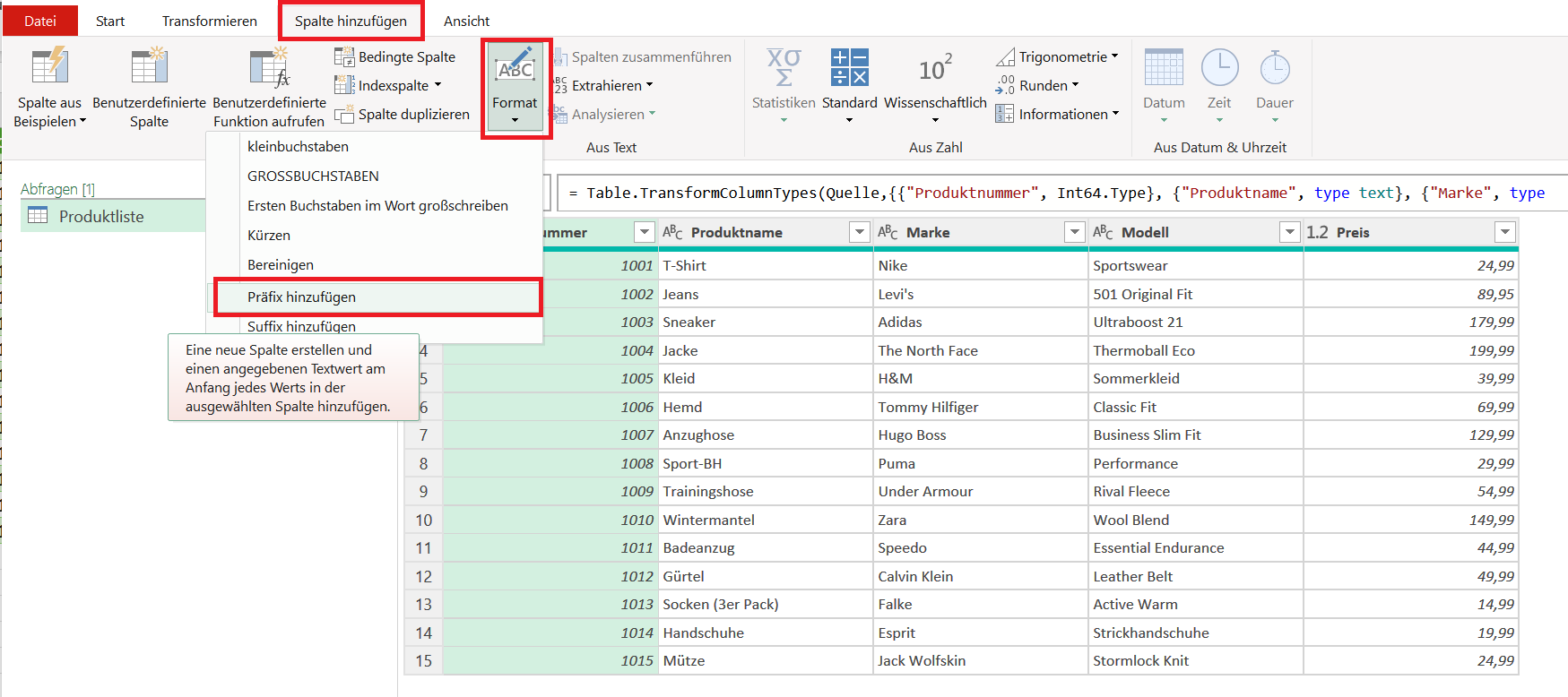Viewport: 1568px width, 697px height.
Task: Click Benutzerdefinierte Funktion aufrufen icon
Action: pos(269,67)
